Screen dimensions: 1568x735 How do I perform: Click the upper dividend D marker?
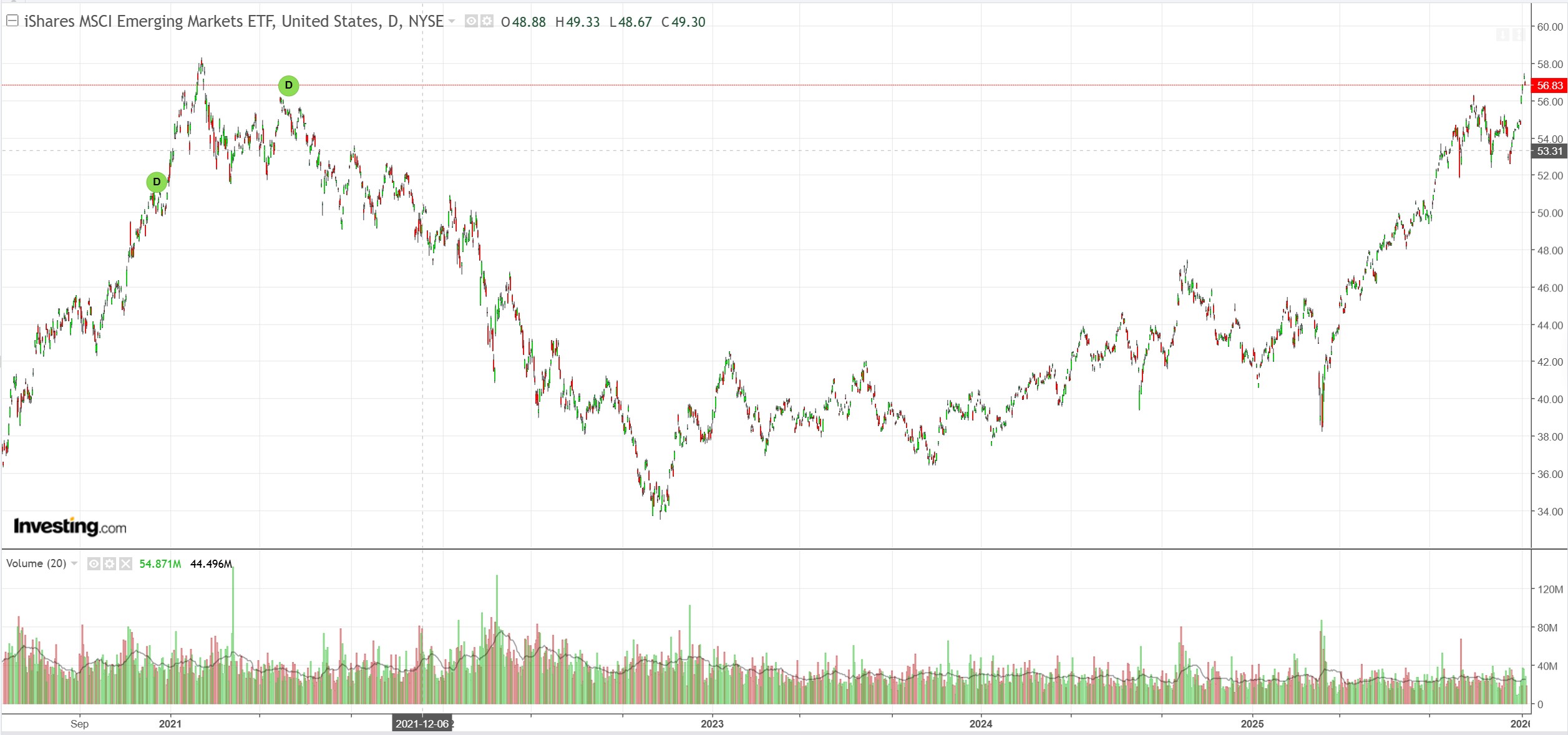click(288, 85)
